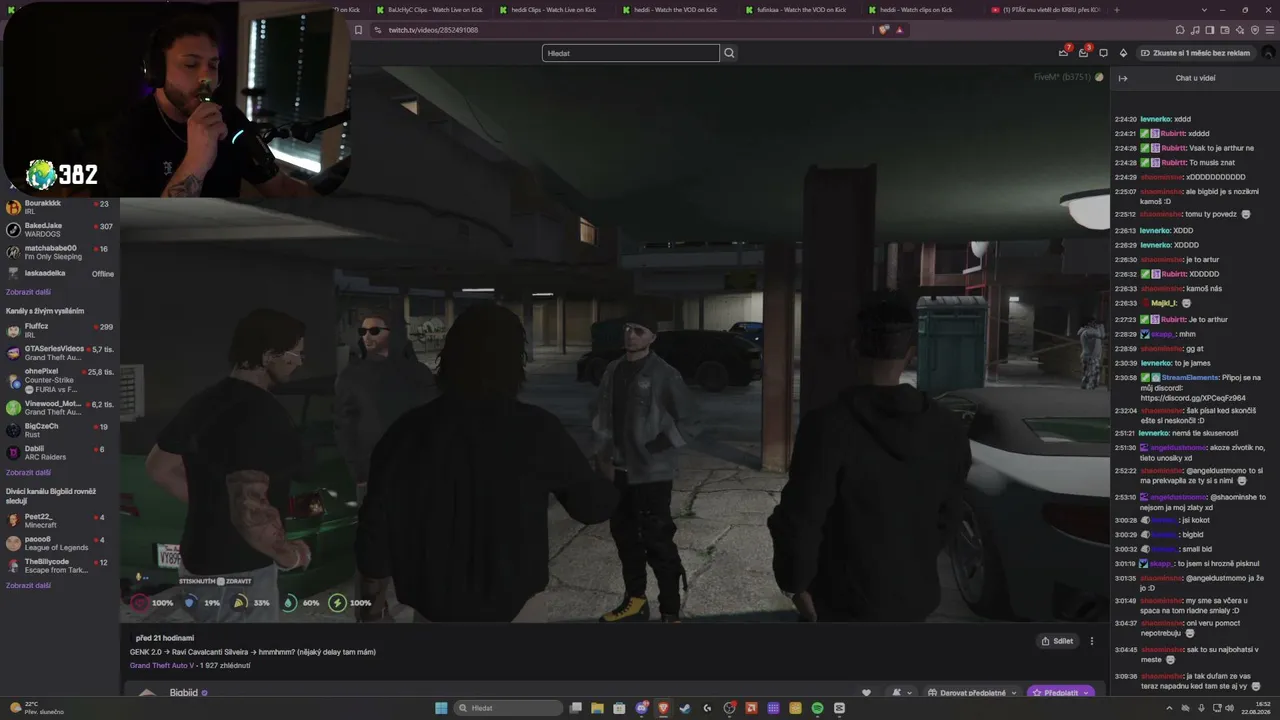The width and height of the screenshot is (1280, 720).
Task: Open the browser extensions puzzle icon
Action: pos(1180,30)
